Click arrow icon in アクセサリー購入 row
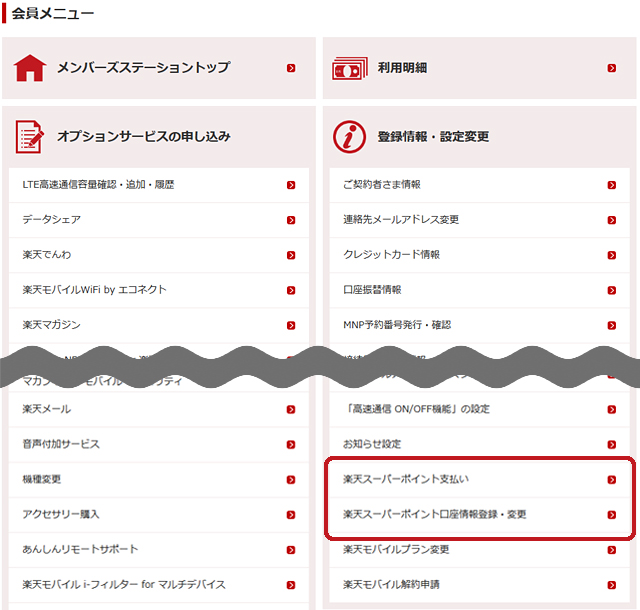This screenshot has height=610, width=640. click(291, 515)
